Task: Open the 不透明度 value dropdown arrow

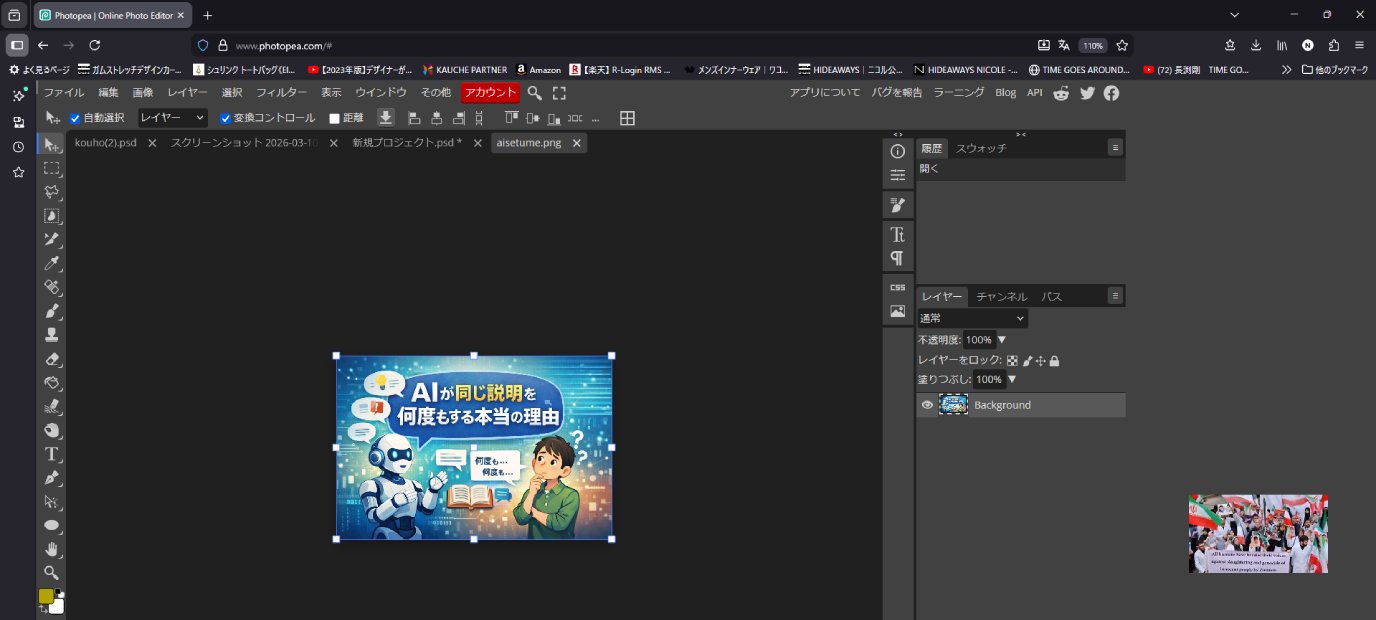Action: (x=1000, y=339)
